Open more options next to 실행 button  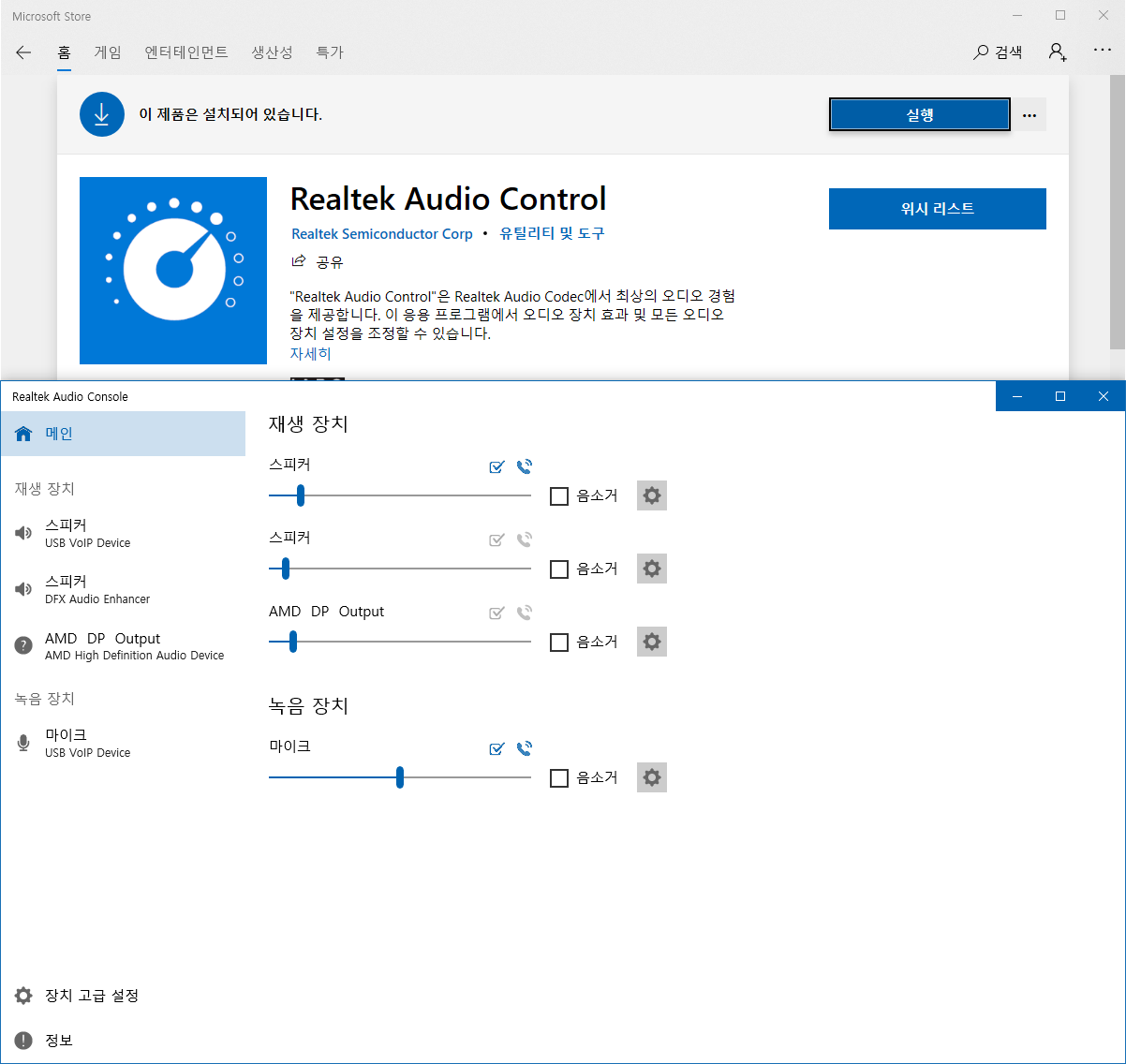1030,115
